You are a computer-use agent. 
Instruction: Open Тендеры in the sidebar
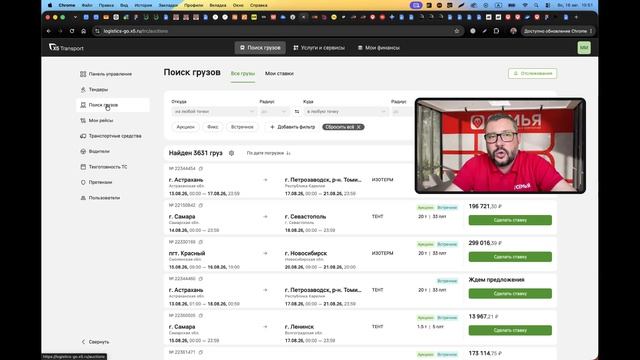(94, 89)
